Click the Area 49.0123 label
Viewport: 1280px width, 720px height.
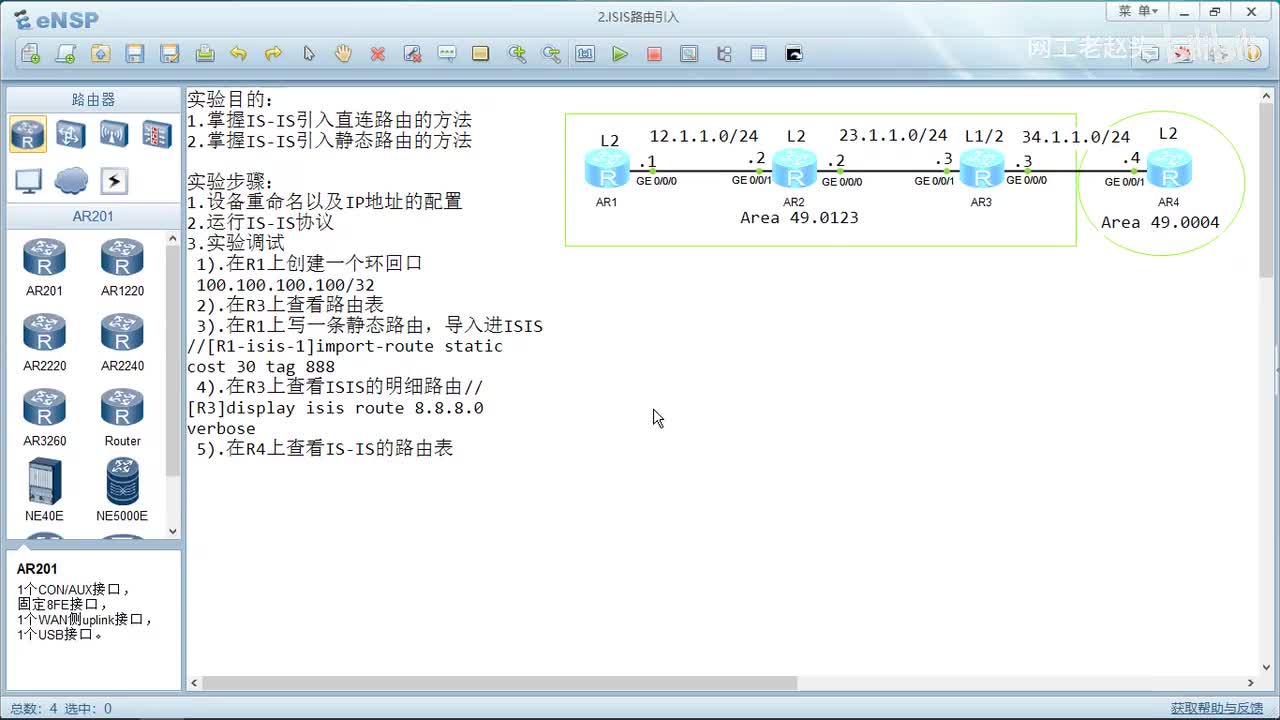tap(799, 218)
